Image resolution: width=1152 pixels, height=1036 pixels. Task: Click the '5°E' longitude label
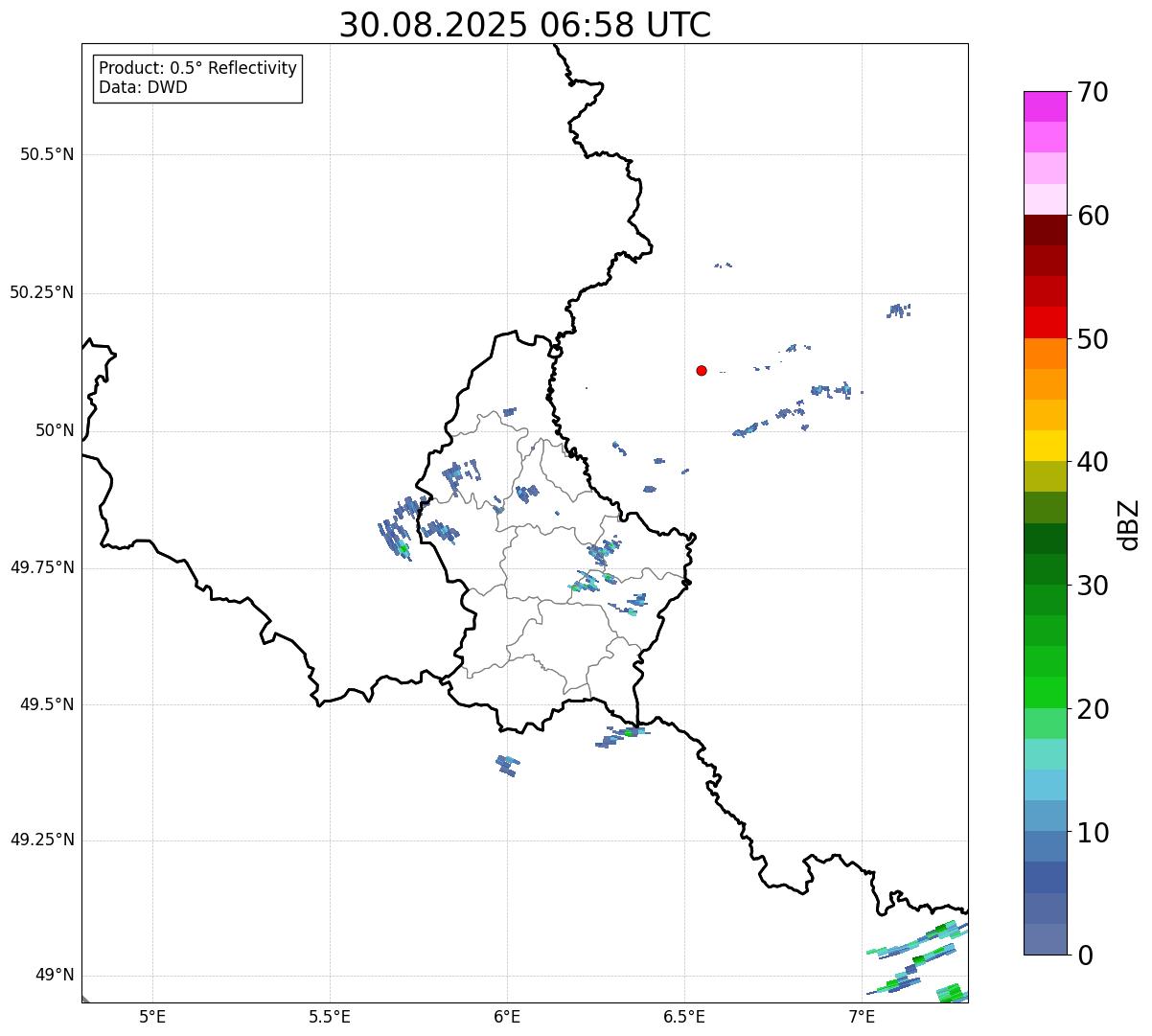152,1017
